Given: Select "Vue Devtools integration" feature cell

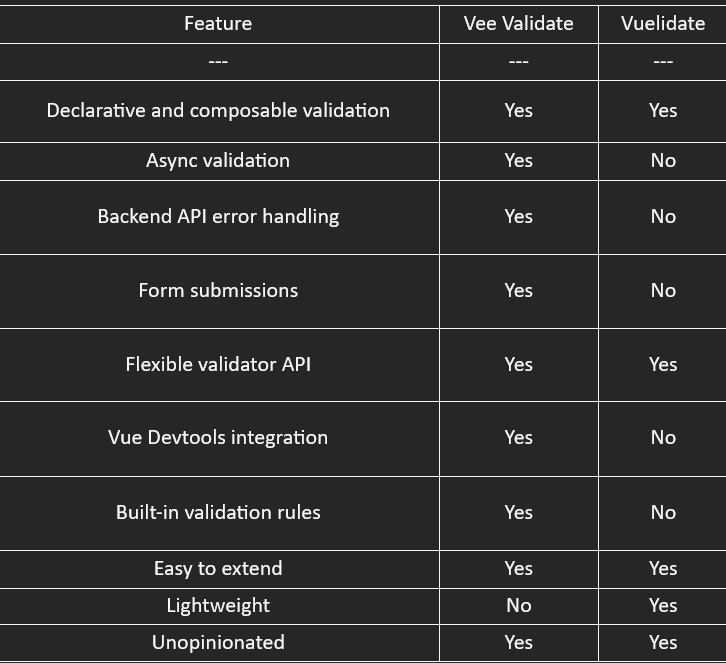Looking at the screenshot, I should coord(218,437).
